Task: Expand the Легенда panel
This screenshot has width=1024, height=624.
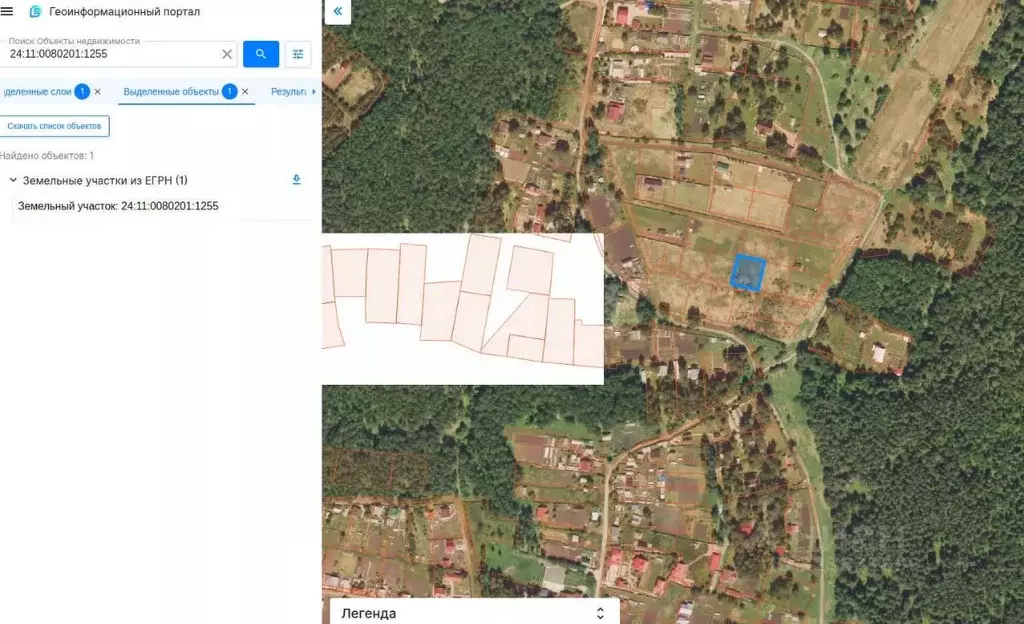Action: pyautogui.click(x=600, y=613)
